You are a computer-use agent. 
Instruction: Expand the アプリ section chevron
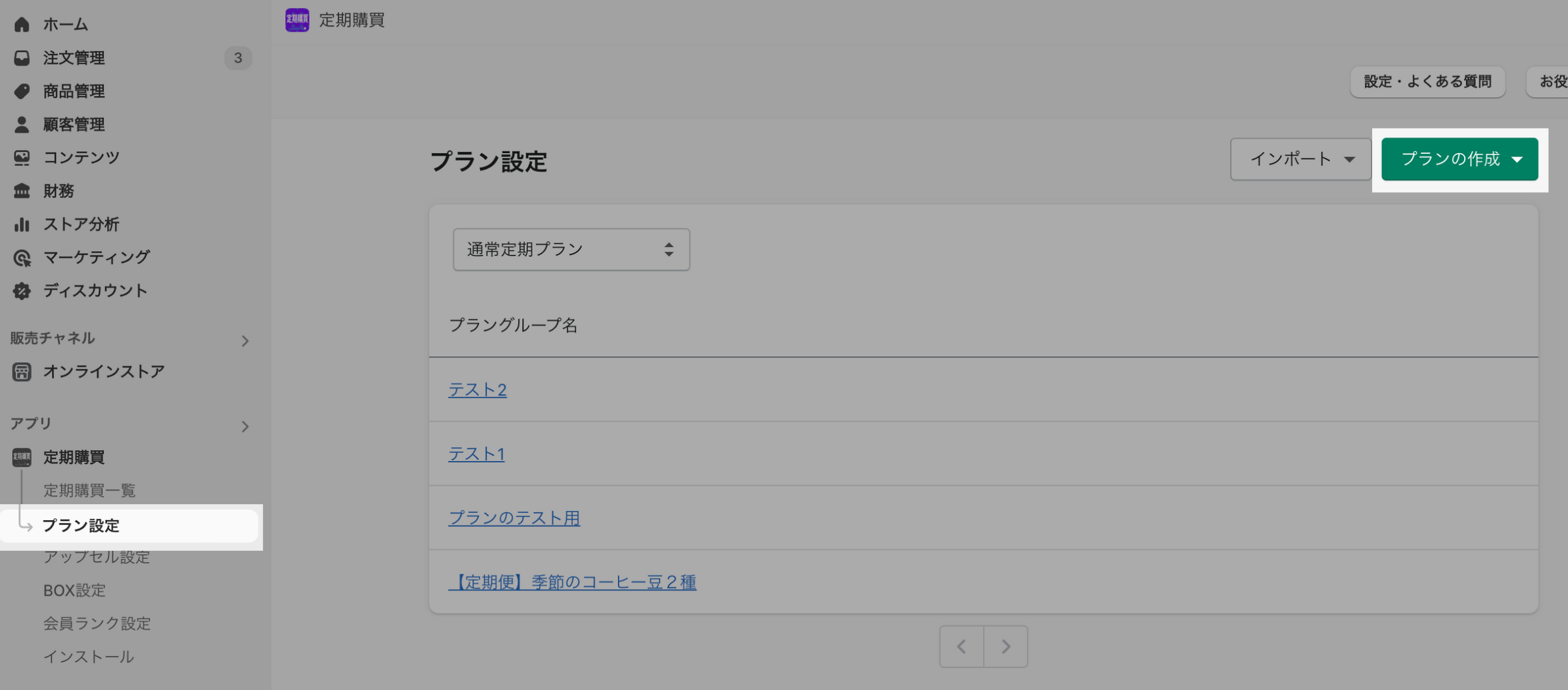pyautogui.click(x=245, y=426)
